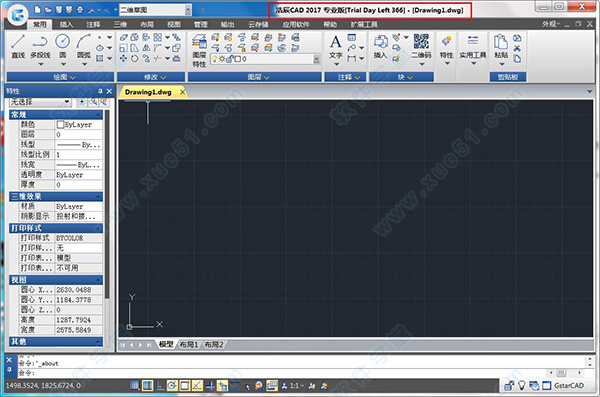Click the Save icon in quick access toolbar
Viewport: 600px width, 397px height.
[59, 10]
